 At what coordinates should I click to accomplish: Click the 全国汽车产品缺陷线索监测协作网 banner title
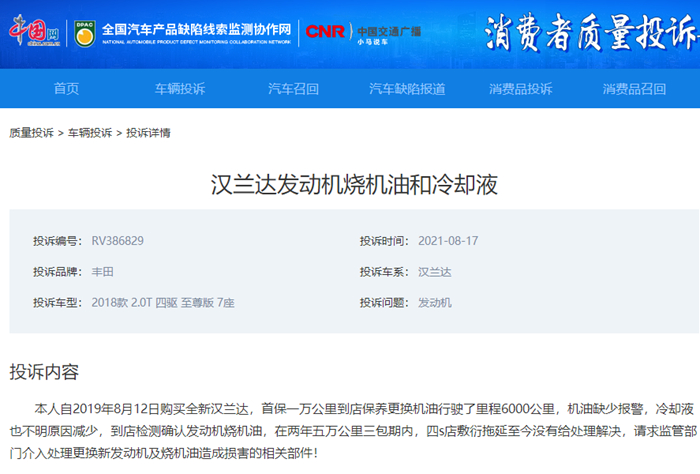(196, 29)
